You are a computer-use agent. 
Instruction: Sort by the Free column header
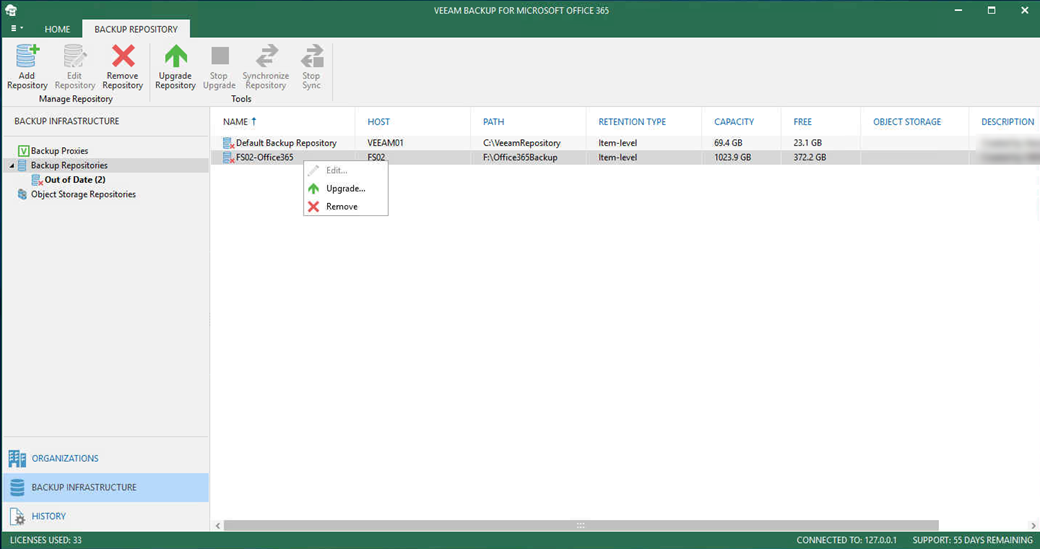point(803,121)
